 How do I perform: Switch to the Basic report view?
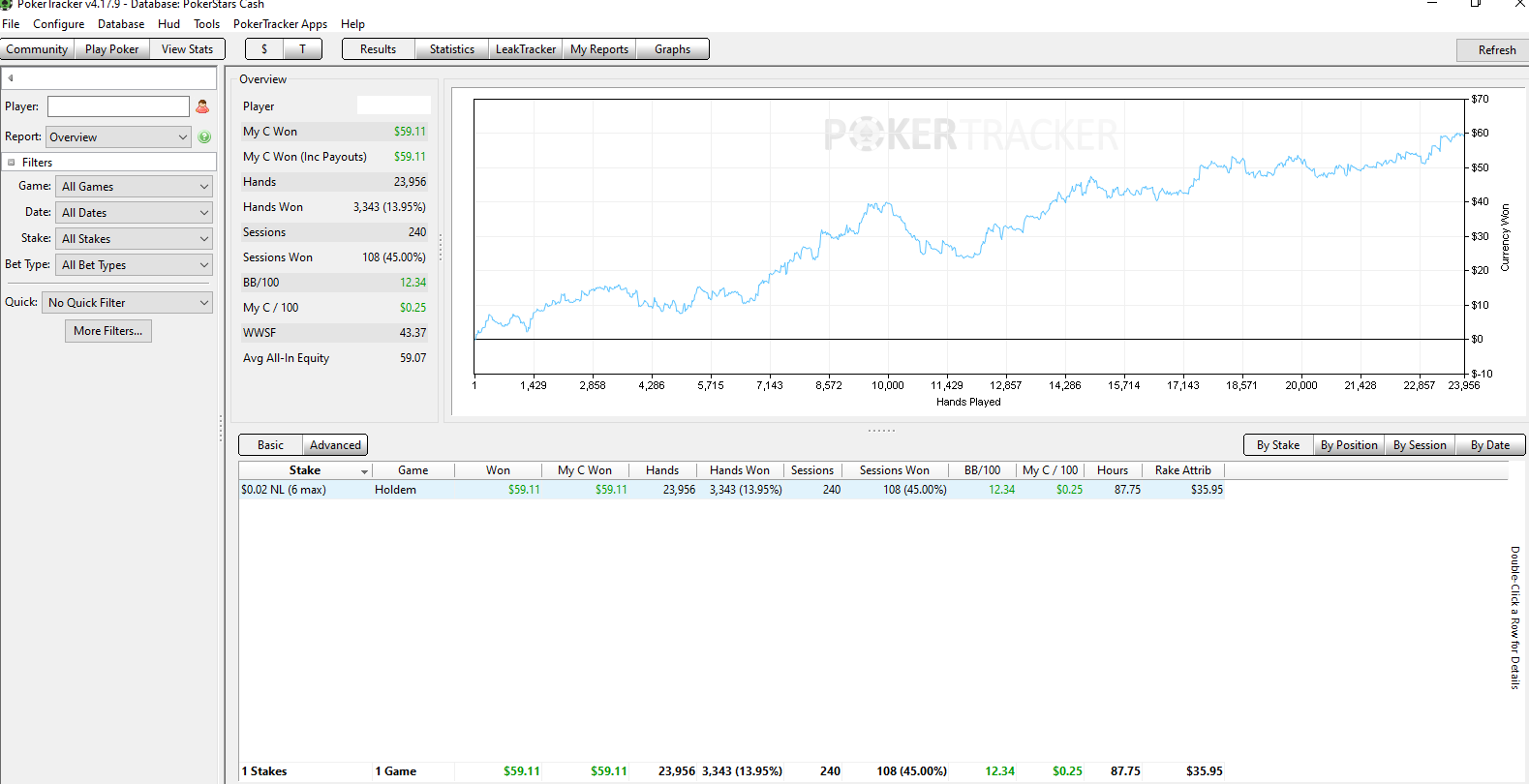click(271, 445)
